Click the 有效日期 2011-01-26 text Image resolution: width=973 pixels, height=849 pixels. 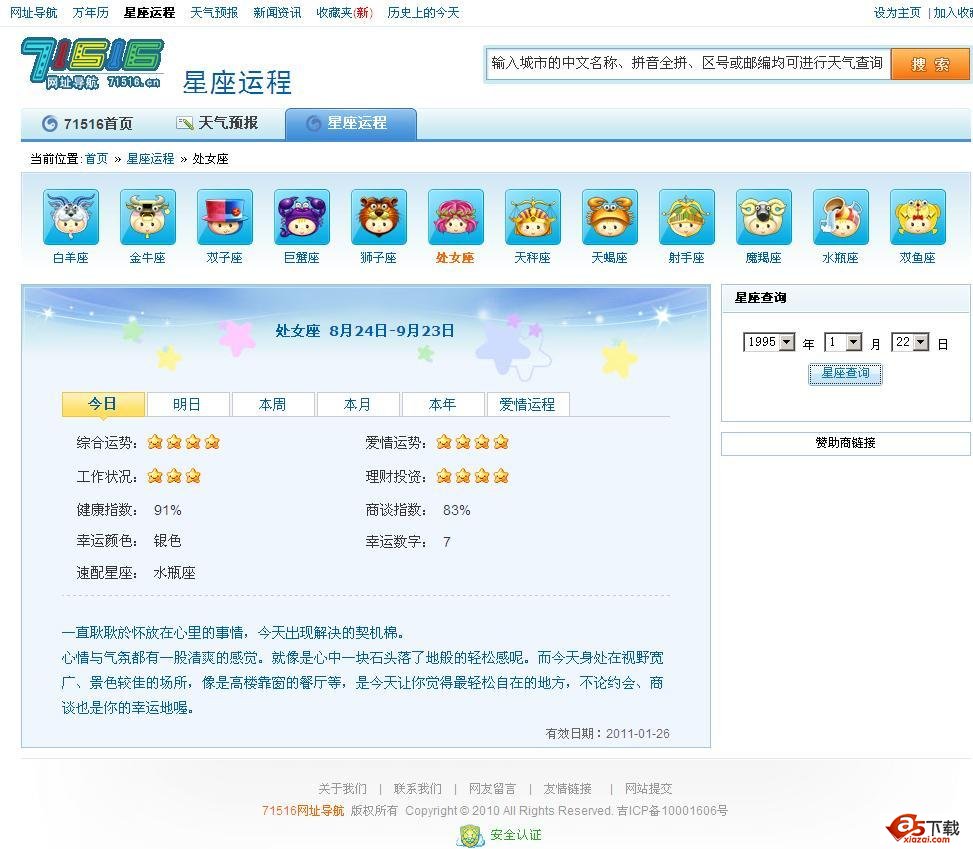coord(608,734)
